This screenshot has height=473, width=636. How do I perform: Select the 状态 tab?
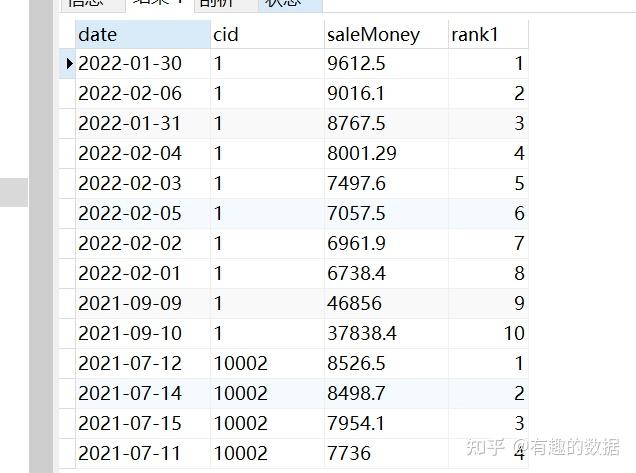(290, 4)
